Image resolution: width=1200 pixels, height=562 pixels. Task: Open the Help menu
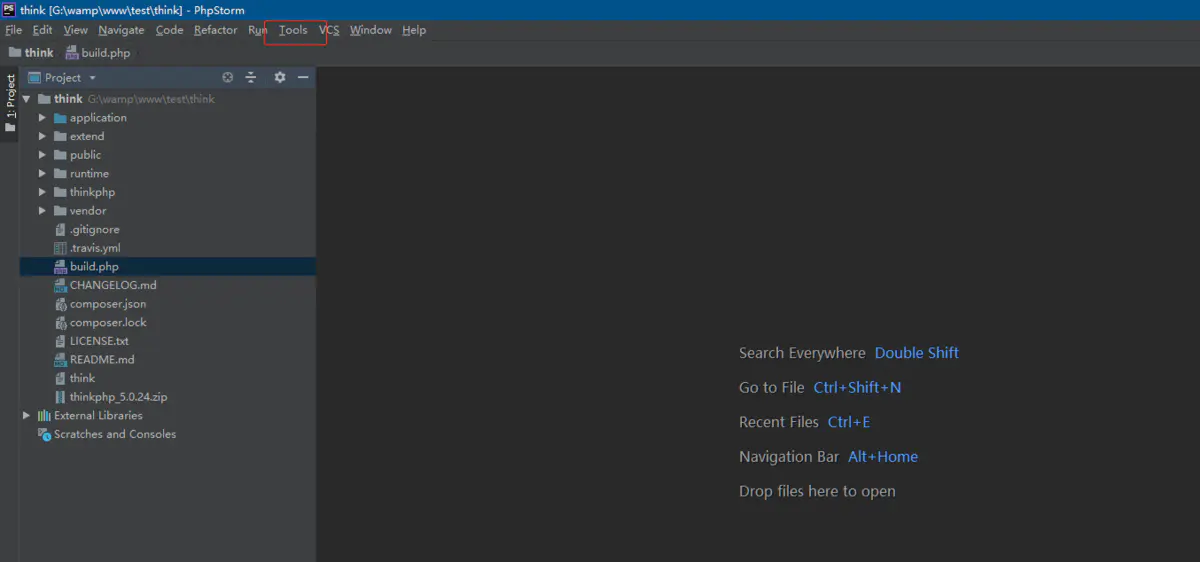point(414,30)
